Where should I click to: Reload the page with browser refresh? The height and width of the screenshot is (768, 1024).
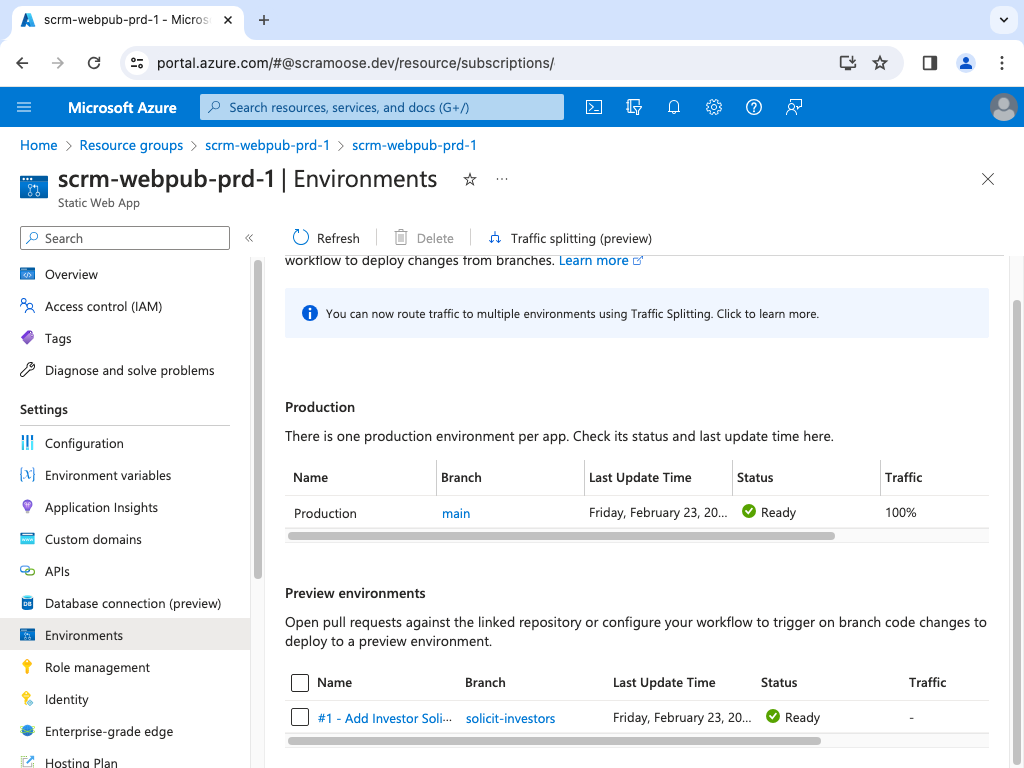[x=94, y=63]
